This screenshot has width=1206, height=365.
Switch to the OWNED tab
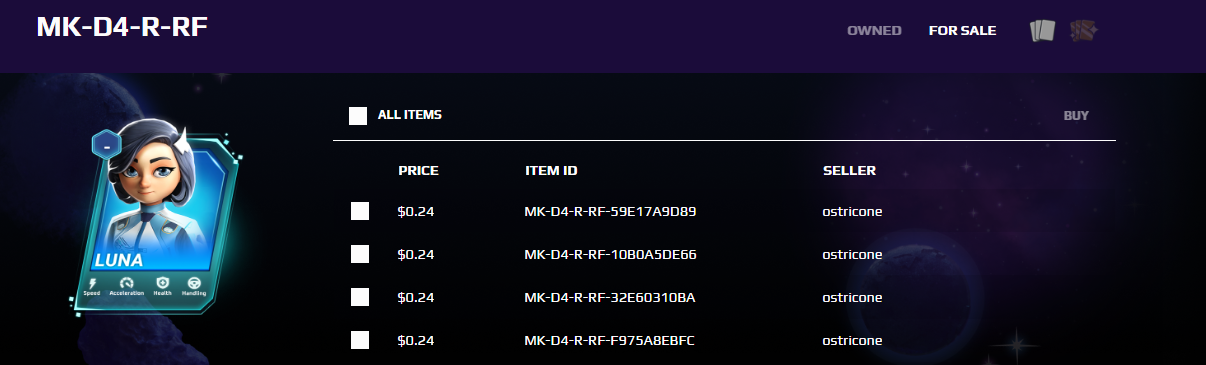[874, 30]
